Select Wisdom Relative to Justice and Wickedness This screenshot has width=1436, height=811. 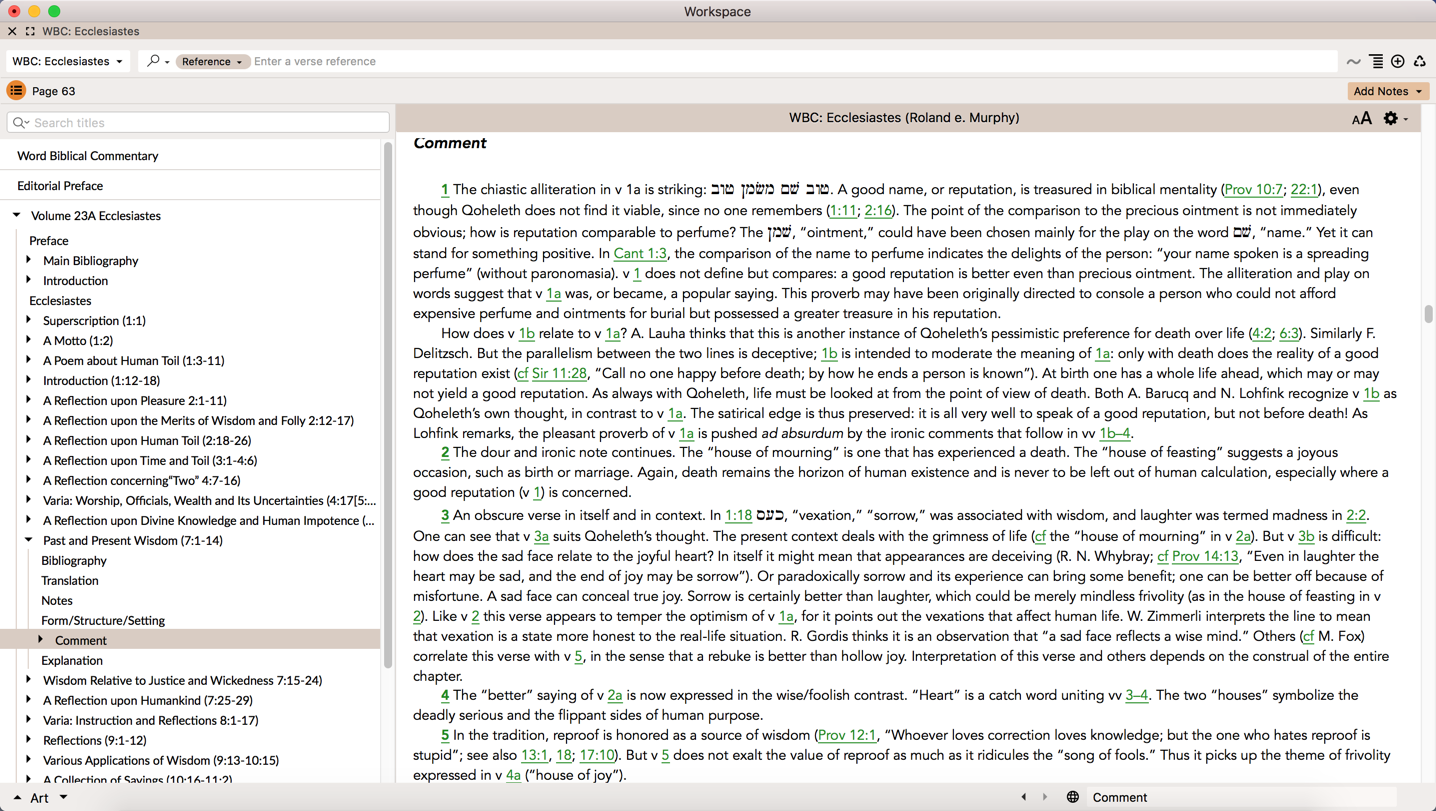pos(183,681)
